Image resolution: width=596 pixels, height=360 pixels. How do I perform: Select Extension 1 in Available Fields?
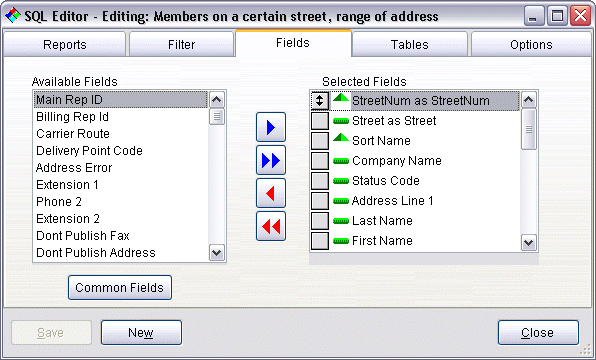120,185
